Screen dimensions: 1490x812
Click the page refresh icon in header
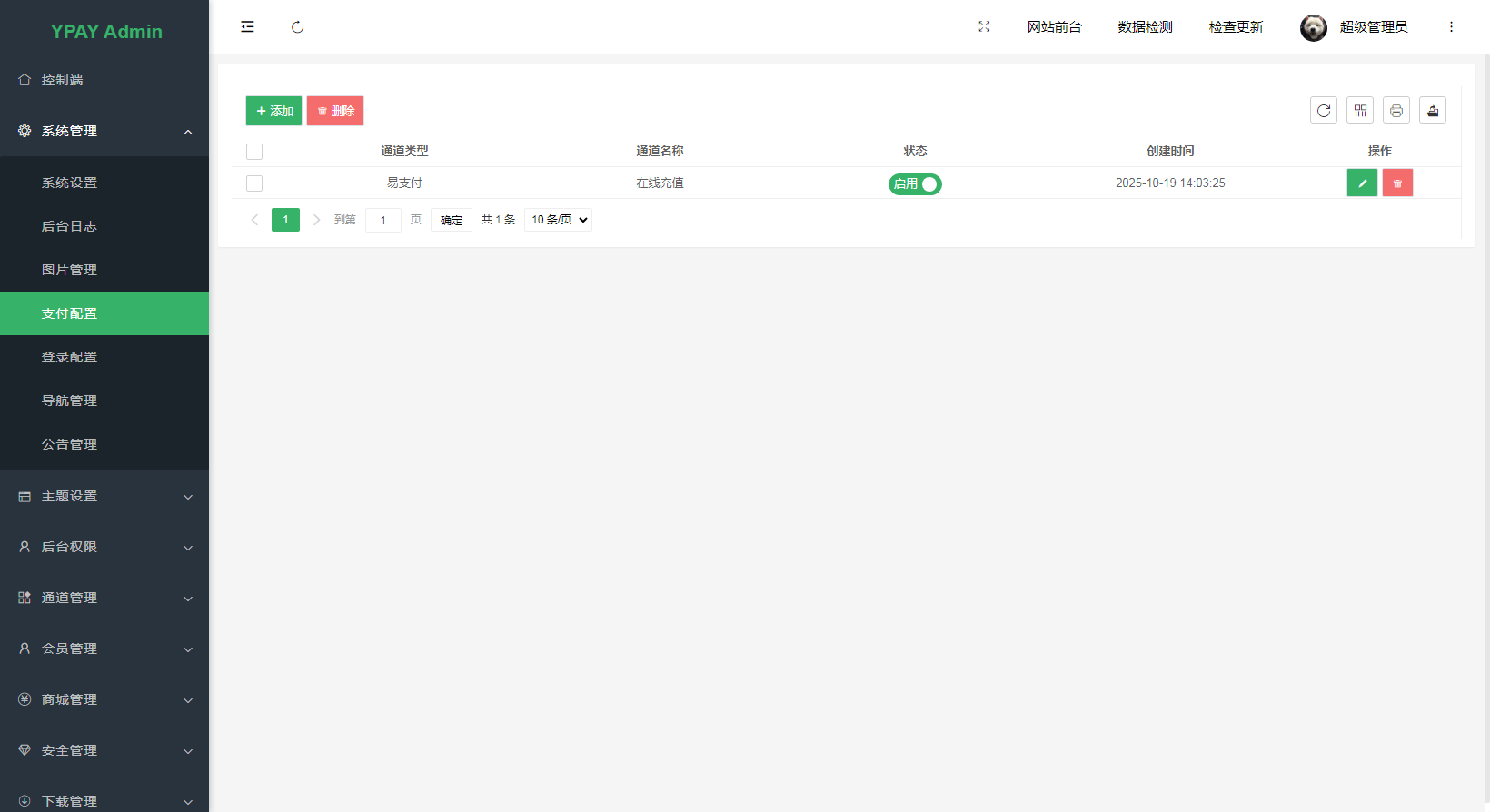click(297, 27)
